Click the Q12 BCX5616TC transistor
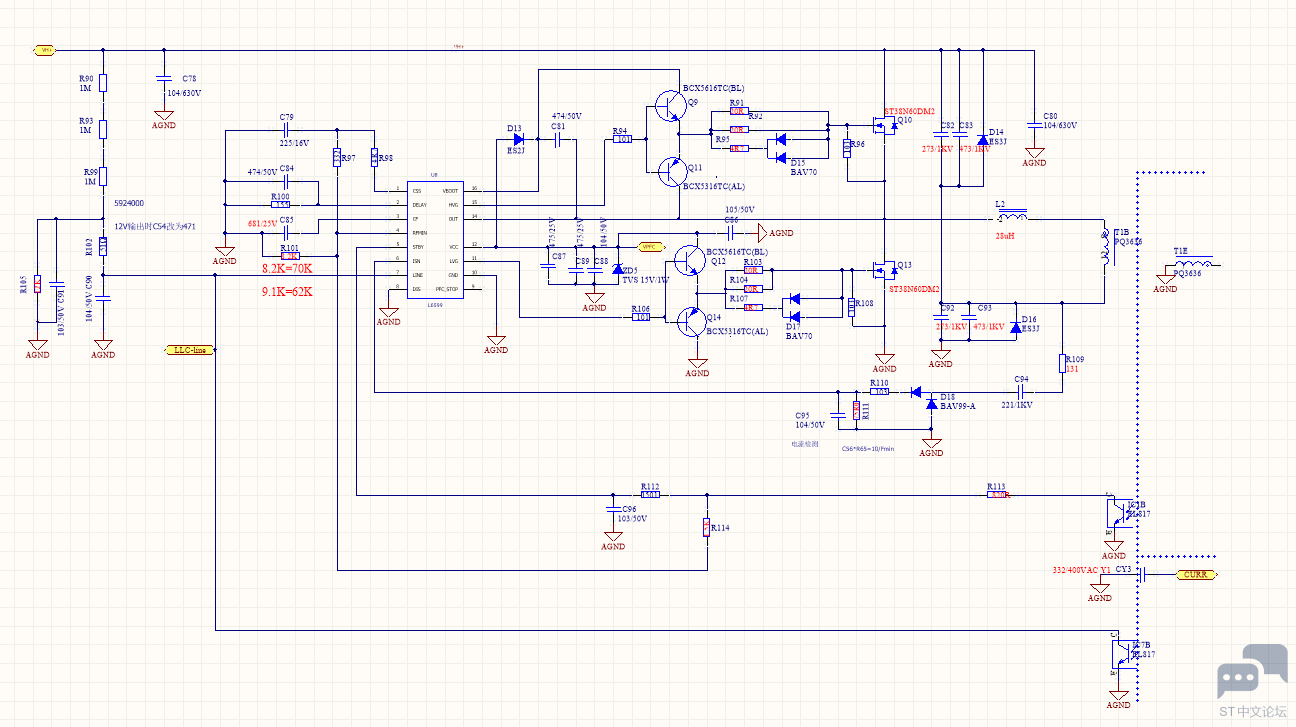 coord(689,261)
